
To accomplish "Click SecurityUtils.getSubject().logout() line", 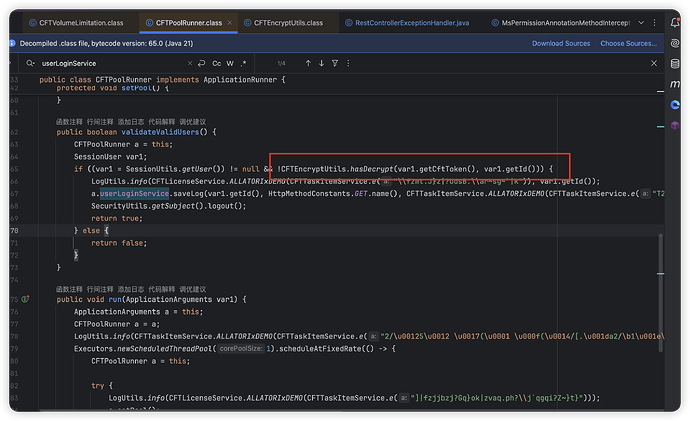I will (x=169, y=206).
